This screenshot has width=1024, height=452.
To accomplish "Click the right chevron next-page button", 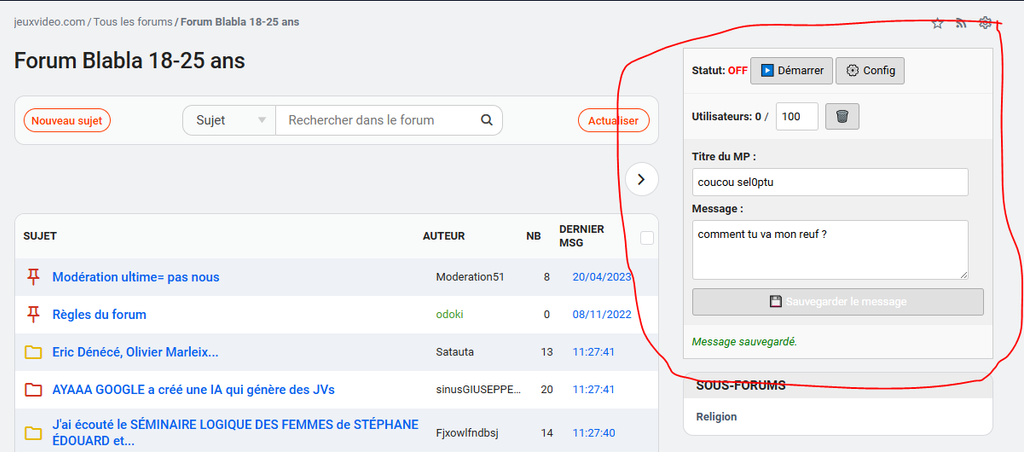I will coord(641,179).
